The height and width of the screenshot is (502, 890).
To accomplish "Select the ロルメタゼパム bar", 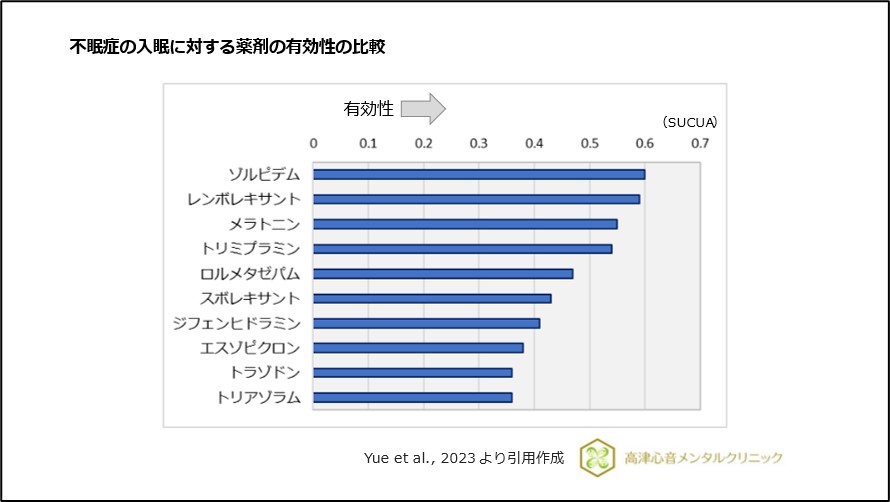I will [443, 273].
